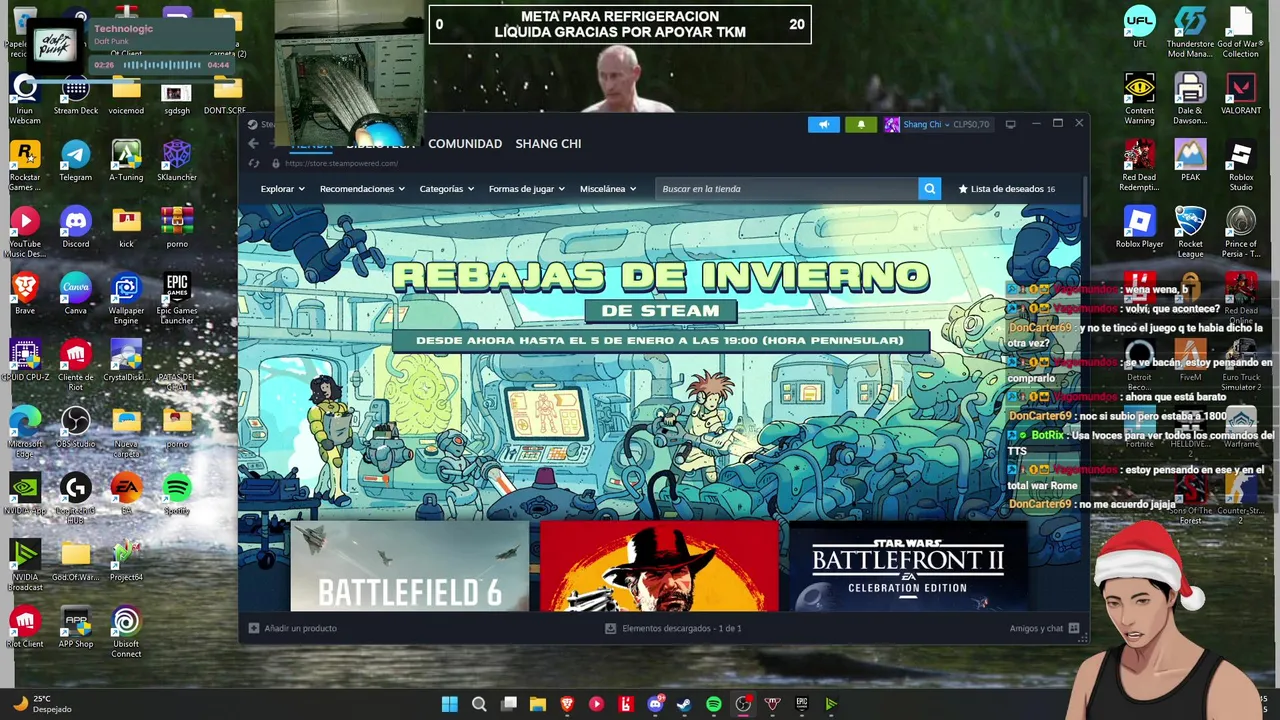Open Cliente de Riot desktop shortcut

pos(76,365)
